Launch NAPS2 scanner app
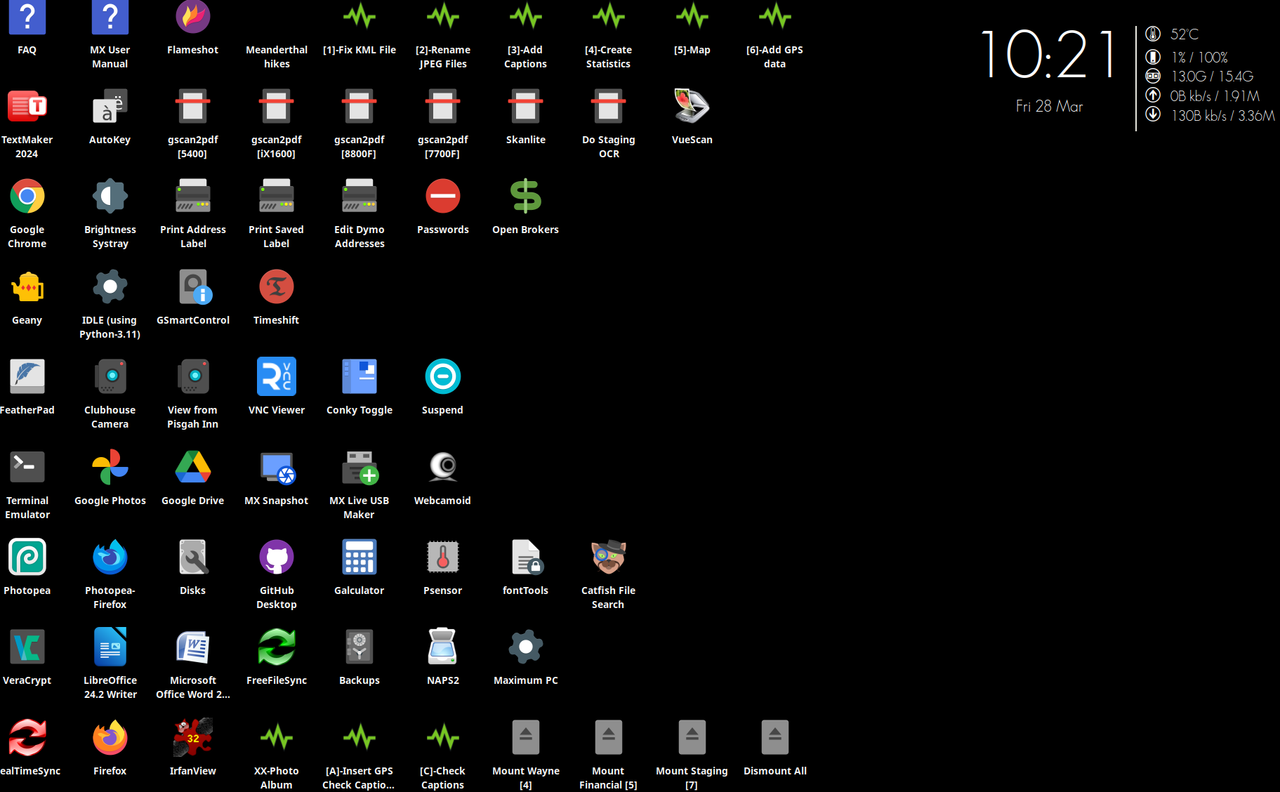 click(x=442, y=647)
